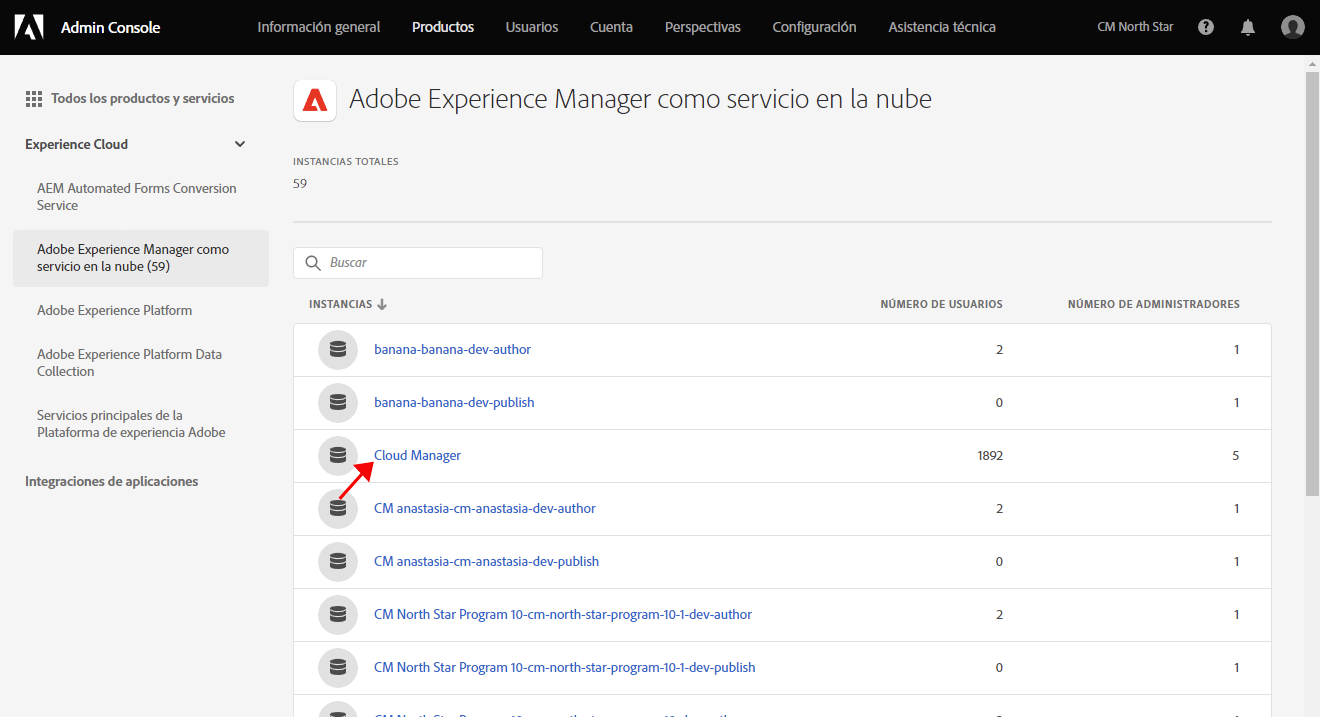Image resolution: width=1320 pixels, height=717 pixels.
Task: Collapse the Experience Cloud section chevron
Action: (240, 144)
